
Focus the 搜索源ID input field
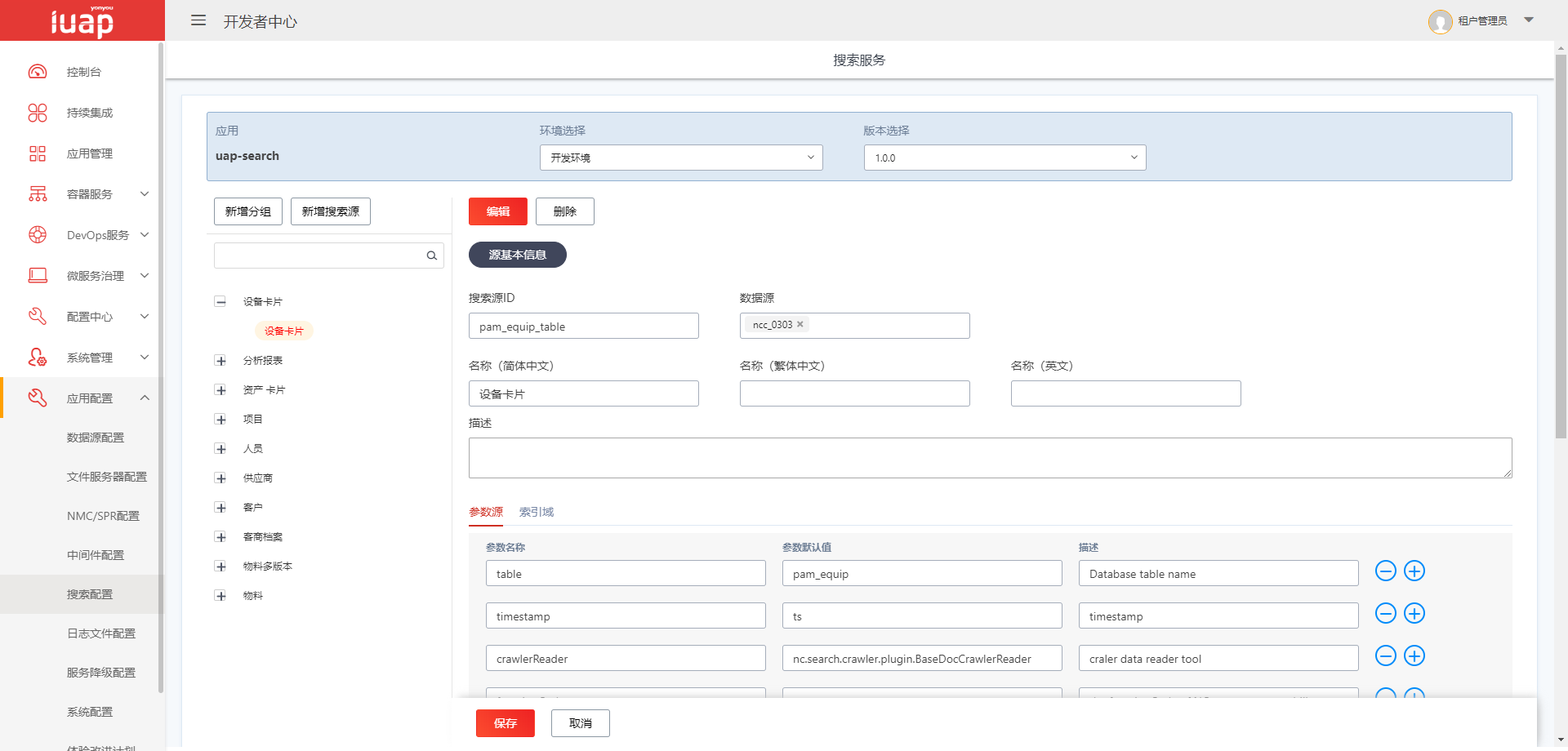pos(584,326)
